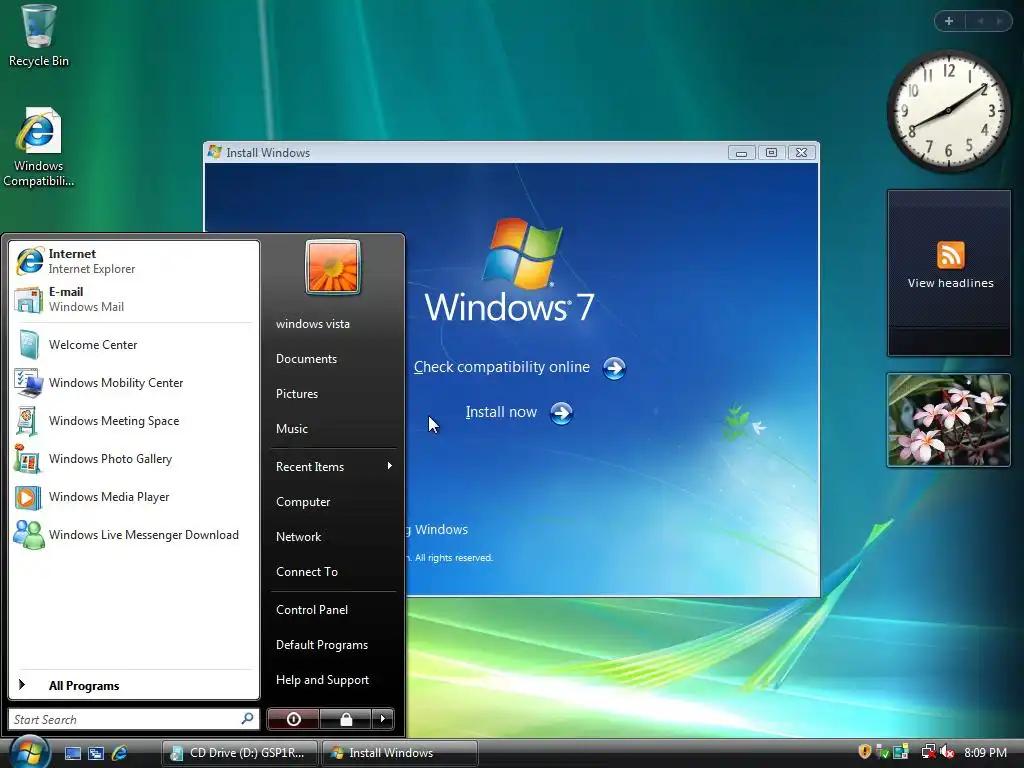Expand Recent Items submenu
Image resolution: width=1024 pixels, height=768 pixels.
pyautogui.click(x=333, y=466)
